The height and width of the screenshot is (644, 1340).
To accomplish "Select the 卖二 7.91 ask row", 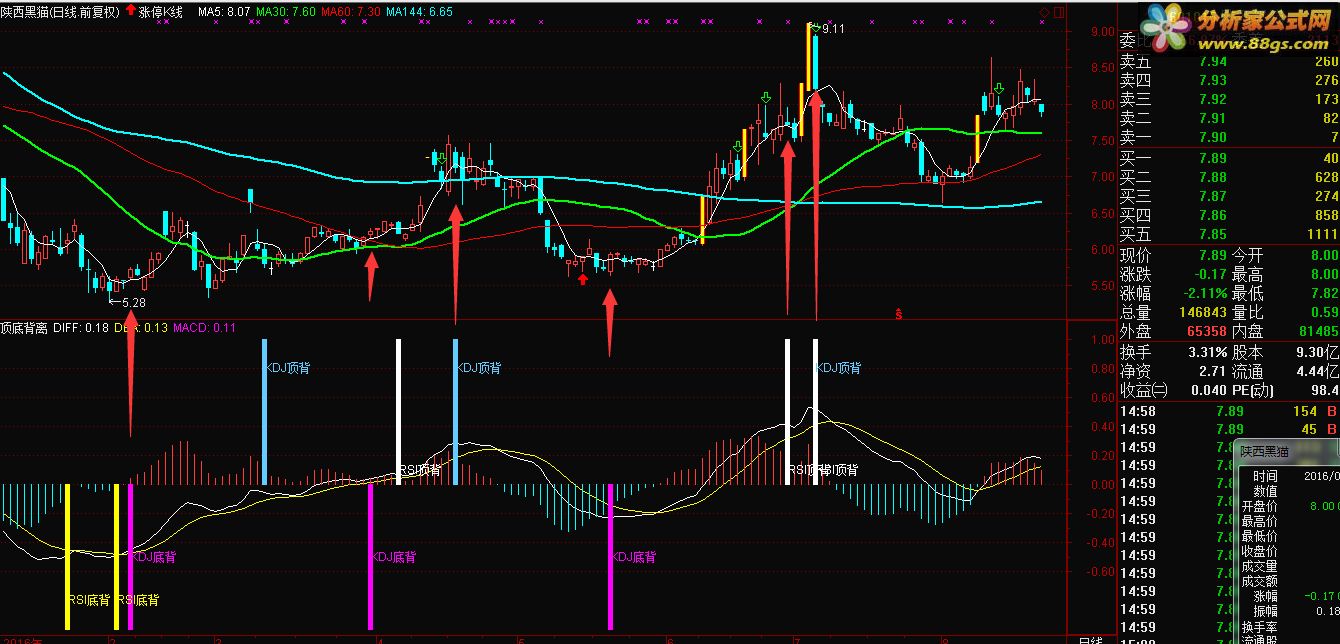I will (x=1228, y=118).
